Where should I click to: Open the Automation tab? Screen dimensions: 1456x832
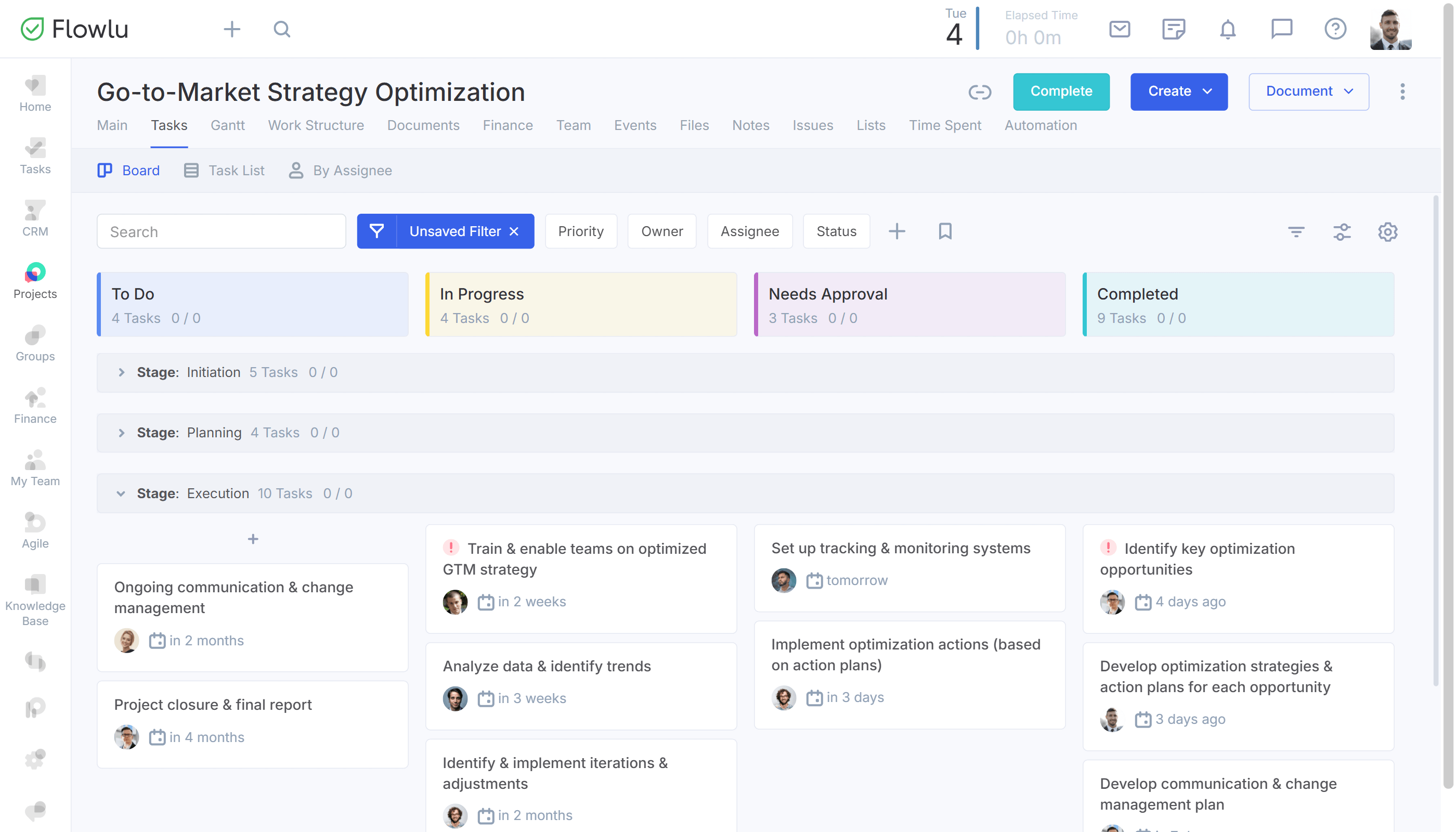[x=1041, y=125]
